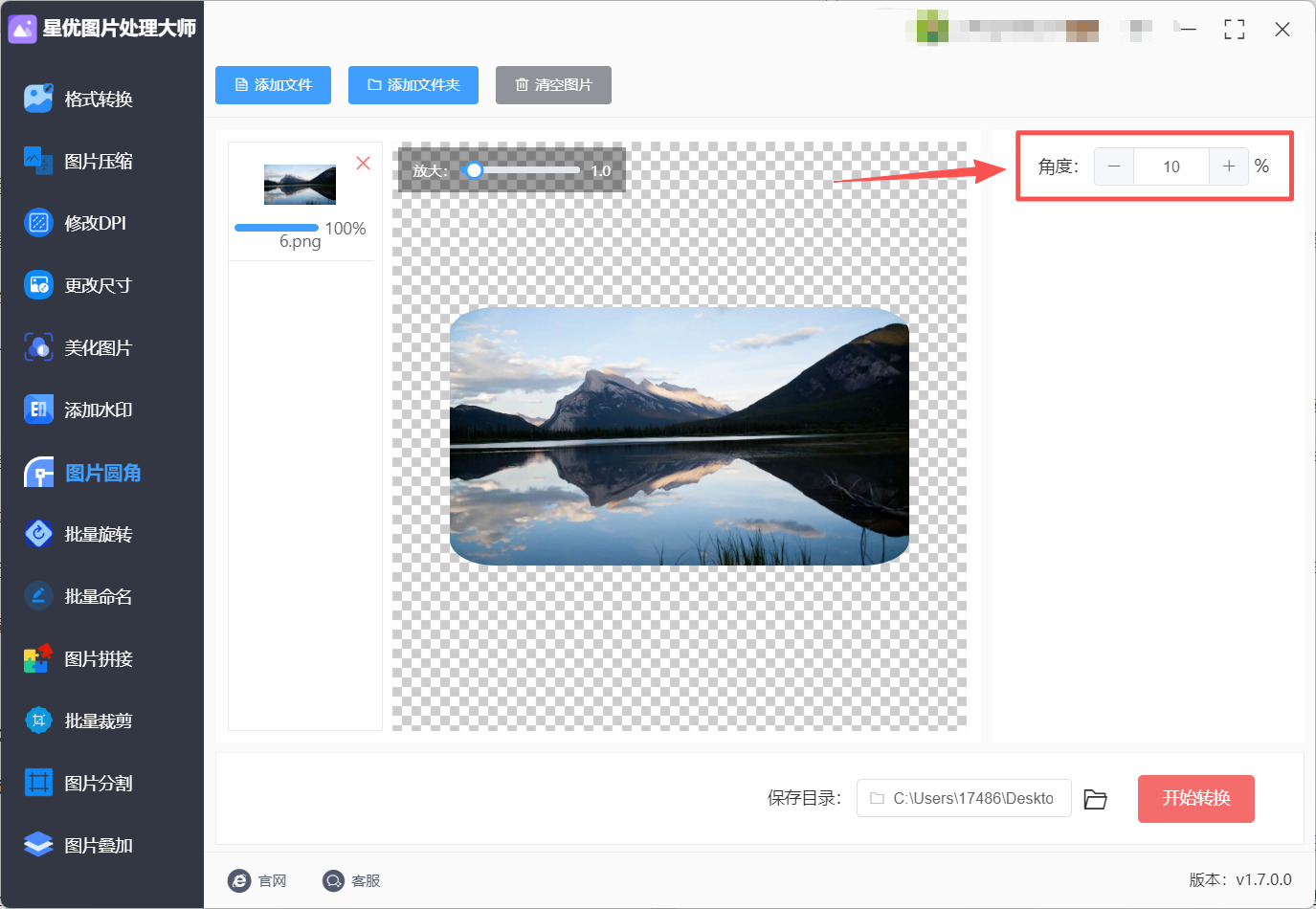Open the 修改DPI sidebar icon
This screenshot has height=909, width=1316.
pos(38,223)
